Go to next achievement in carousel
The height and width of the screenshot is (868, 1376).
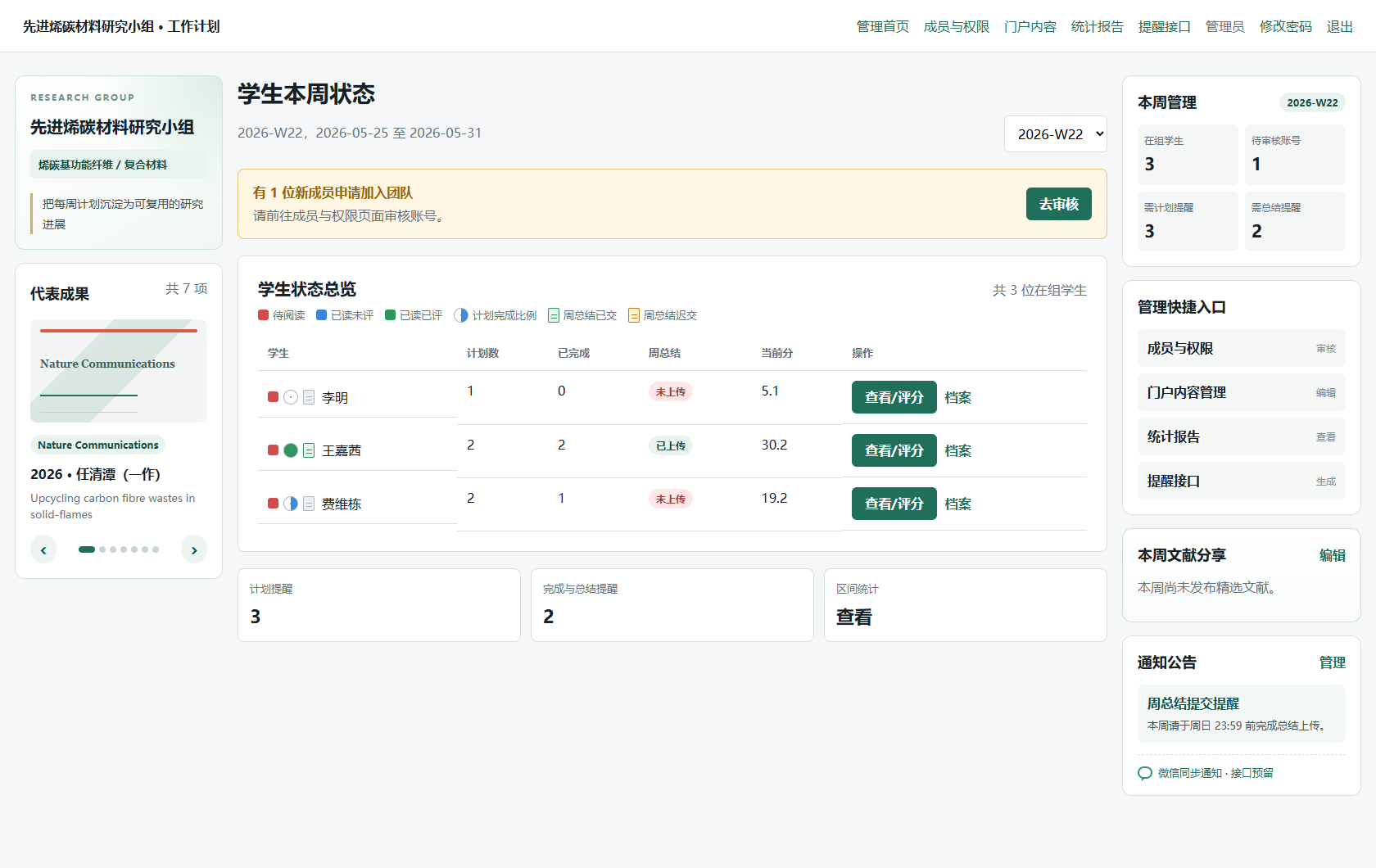pos(194,550)
